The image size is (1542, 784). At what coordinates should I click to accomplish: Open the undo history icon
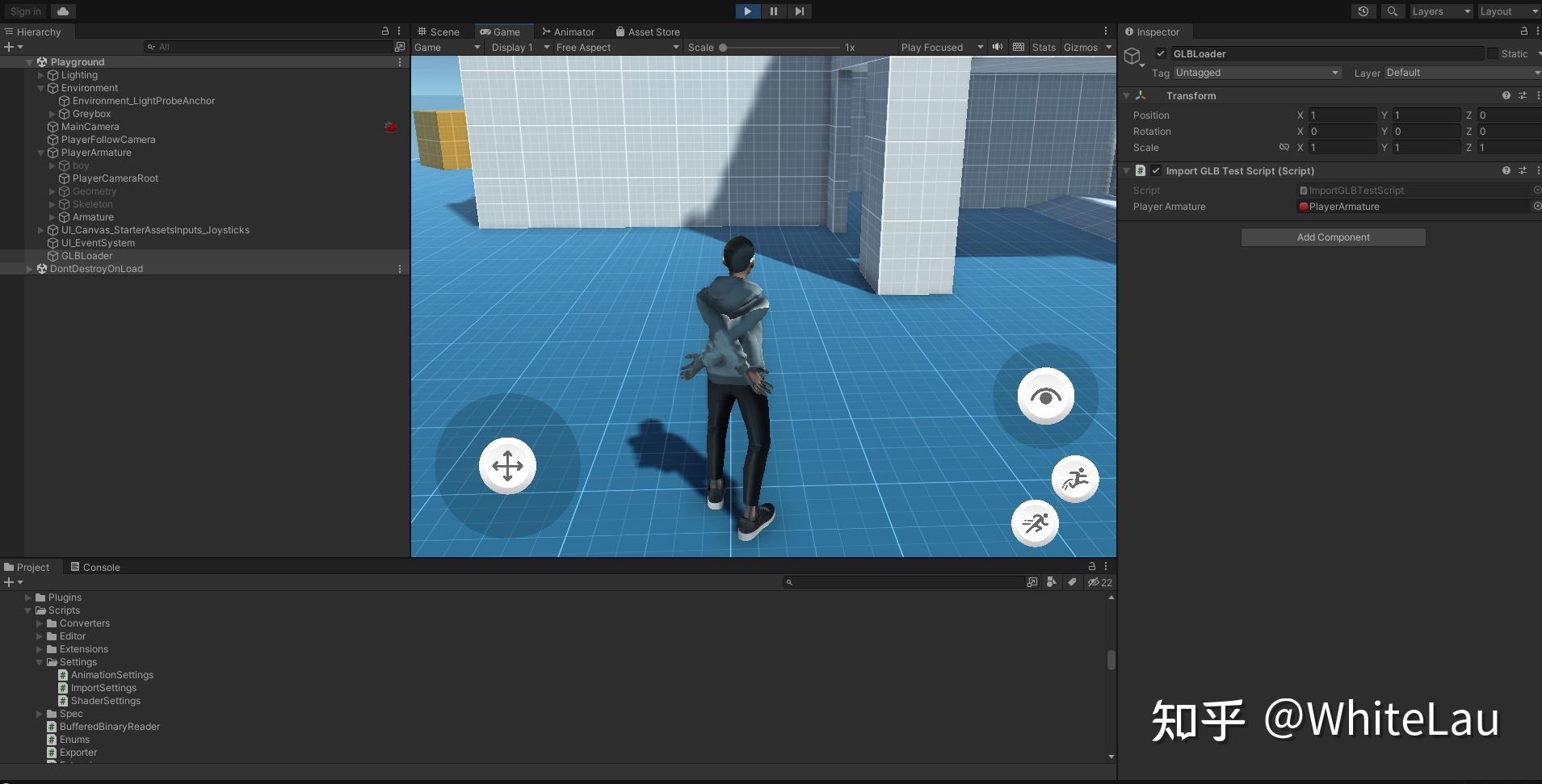[x=1363, y=11]
